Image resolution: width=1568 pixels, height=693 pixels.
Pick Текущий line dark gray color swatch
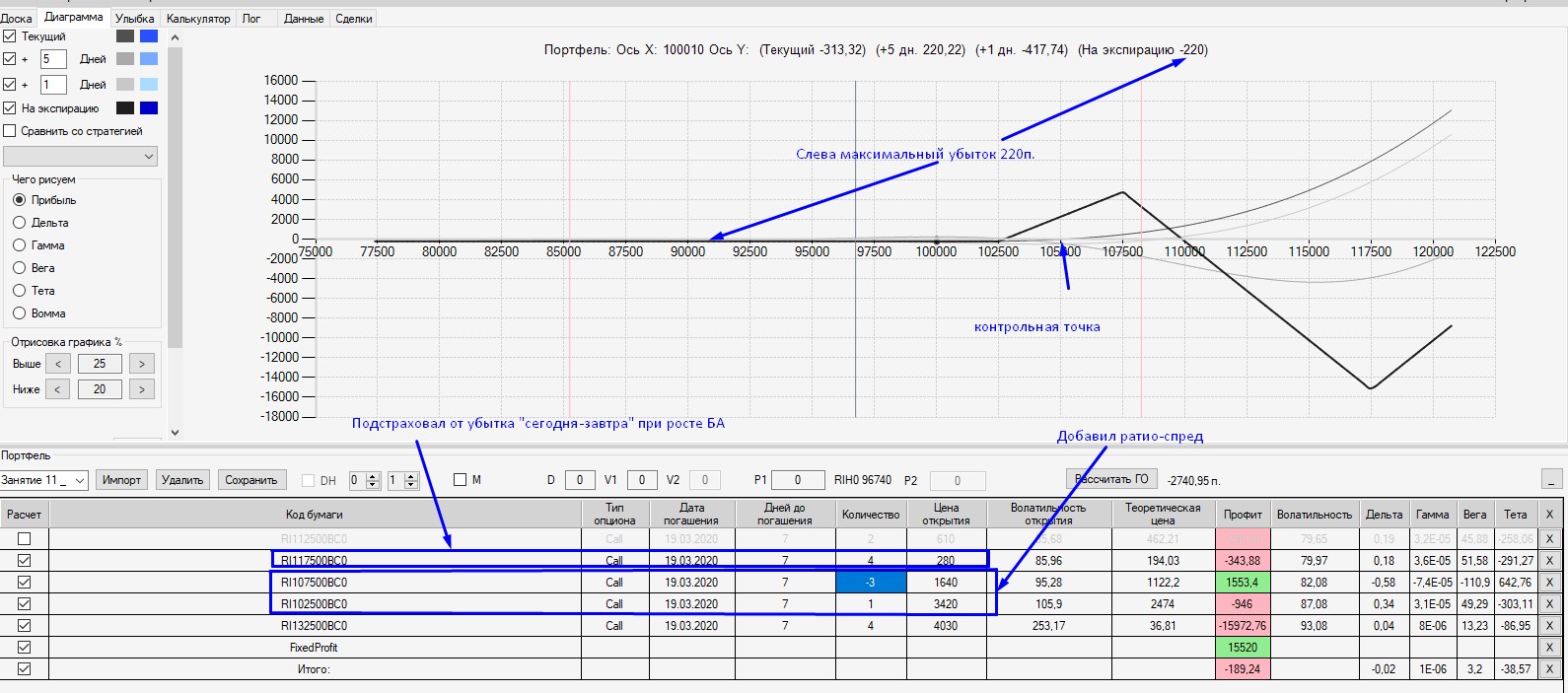[x=125, y=36]
